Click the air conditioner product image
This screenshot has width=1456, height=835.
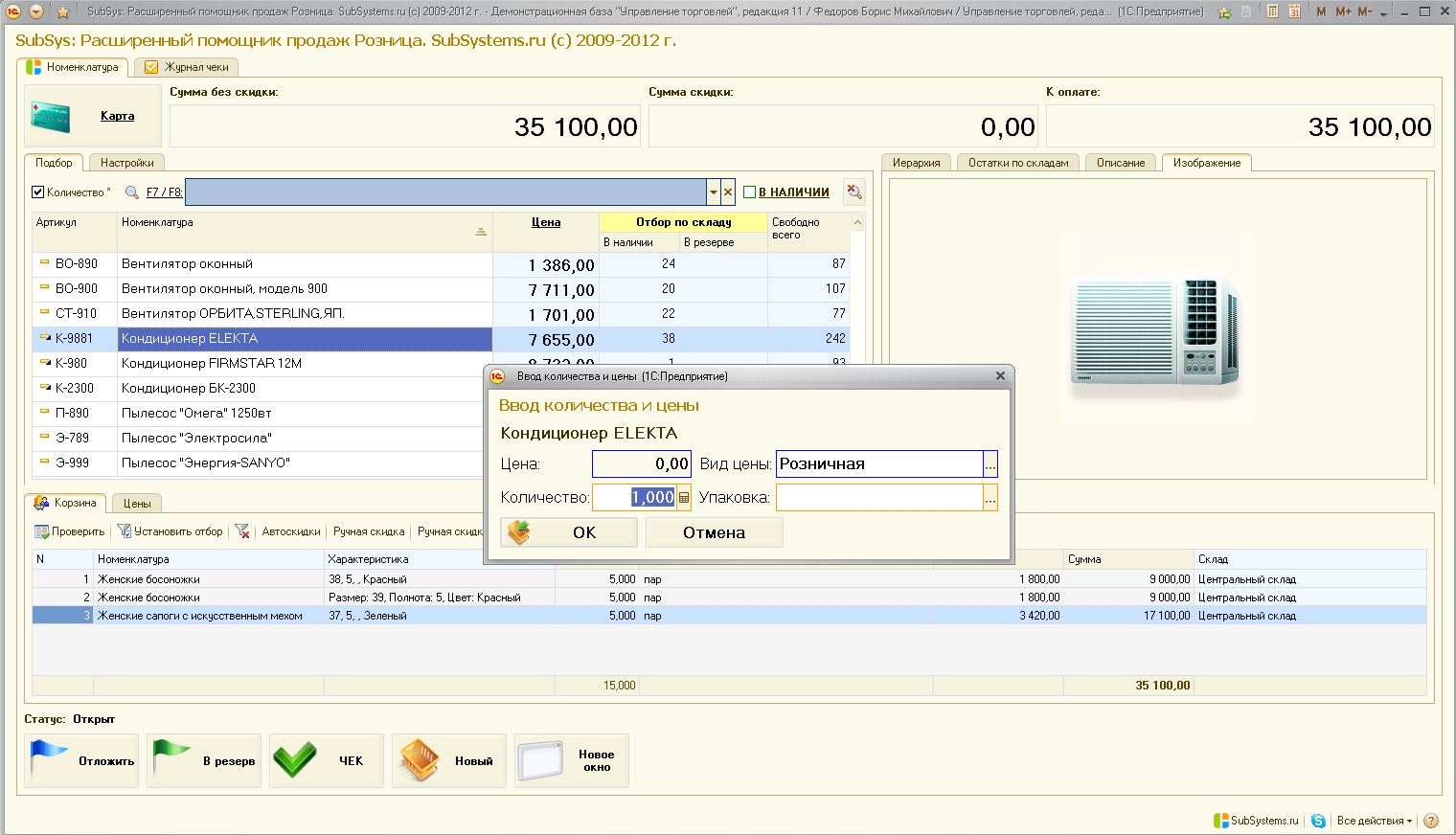click(x=1156, y=330)
